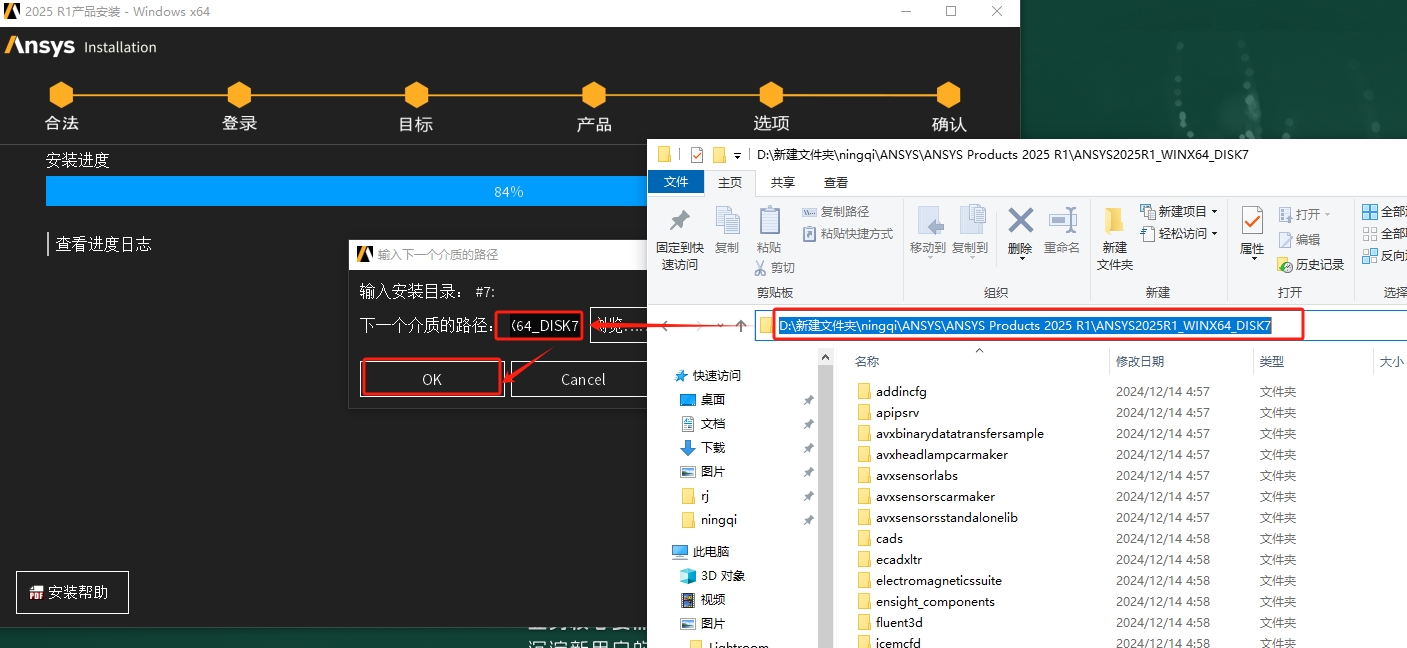Click the Edit (编辑) ribbon item

click(1299, 240)
